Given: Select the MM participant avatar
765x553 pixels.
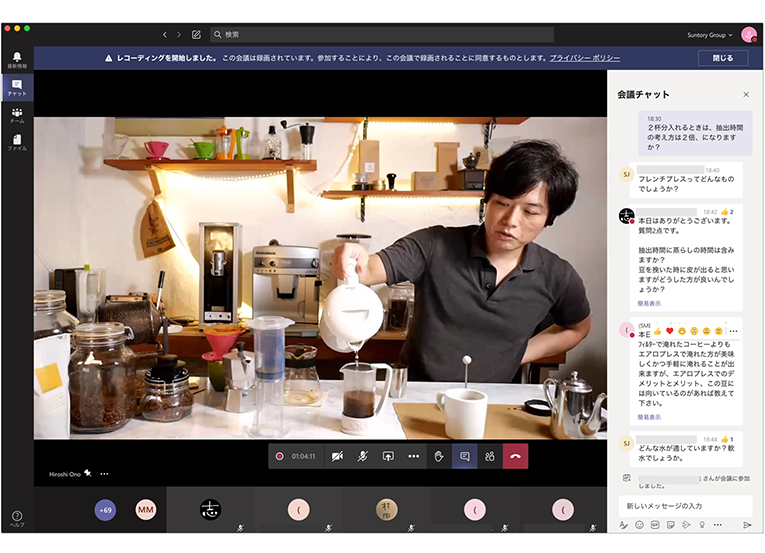Looking at the screenshot, I should [x=145, y=510].
